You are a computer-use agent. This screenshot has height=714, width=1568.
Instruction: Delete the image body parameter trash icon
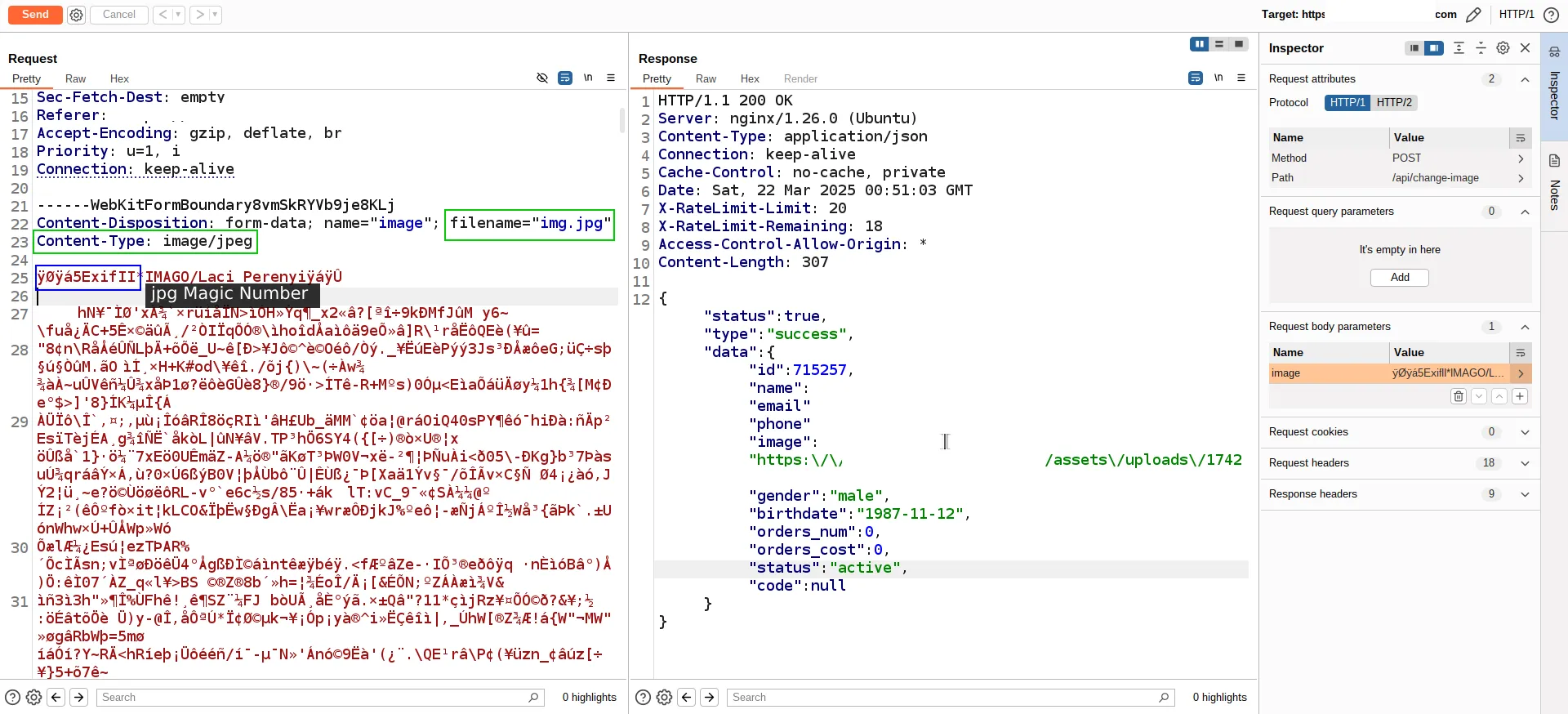pyautogui.click(x=1458, y=397)
